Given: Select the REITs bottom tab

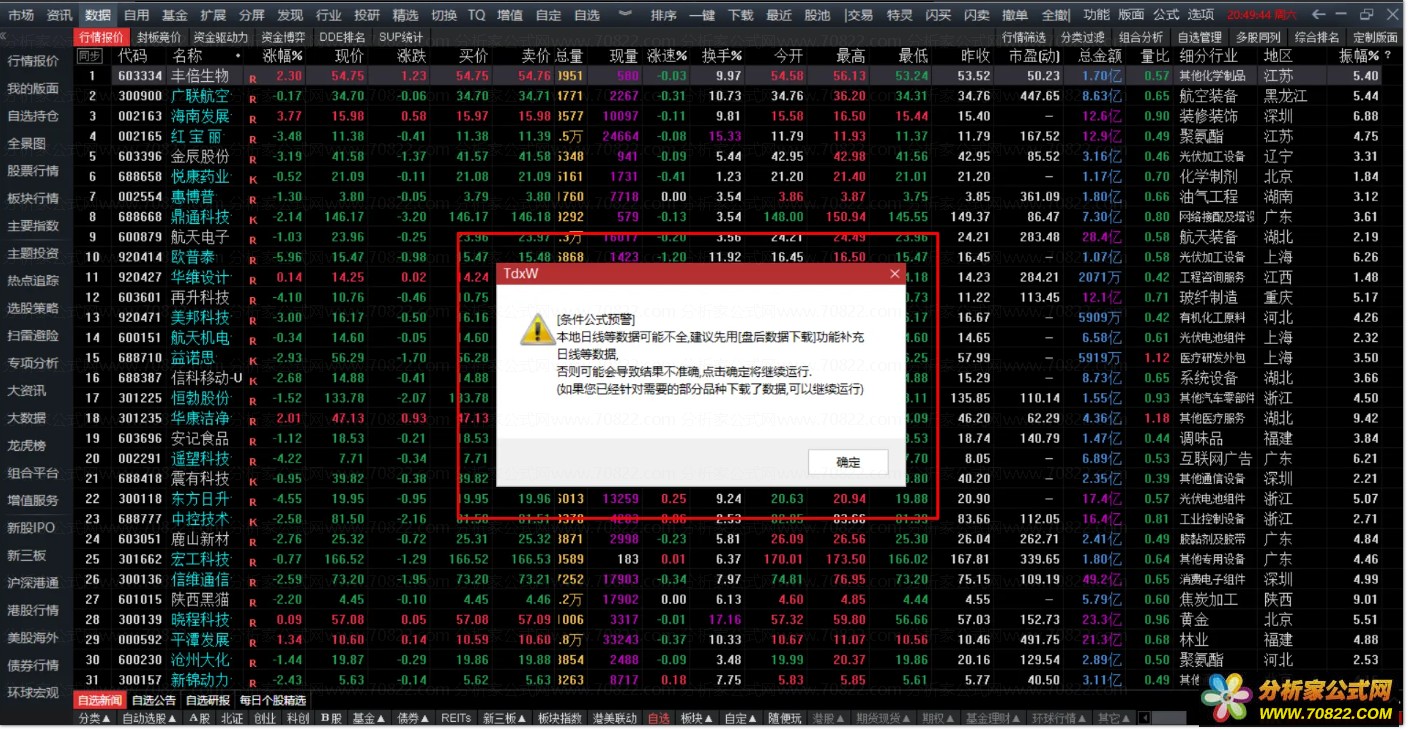Looking at the screenshot, I should tap(456, 718).
